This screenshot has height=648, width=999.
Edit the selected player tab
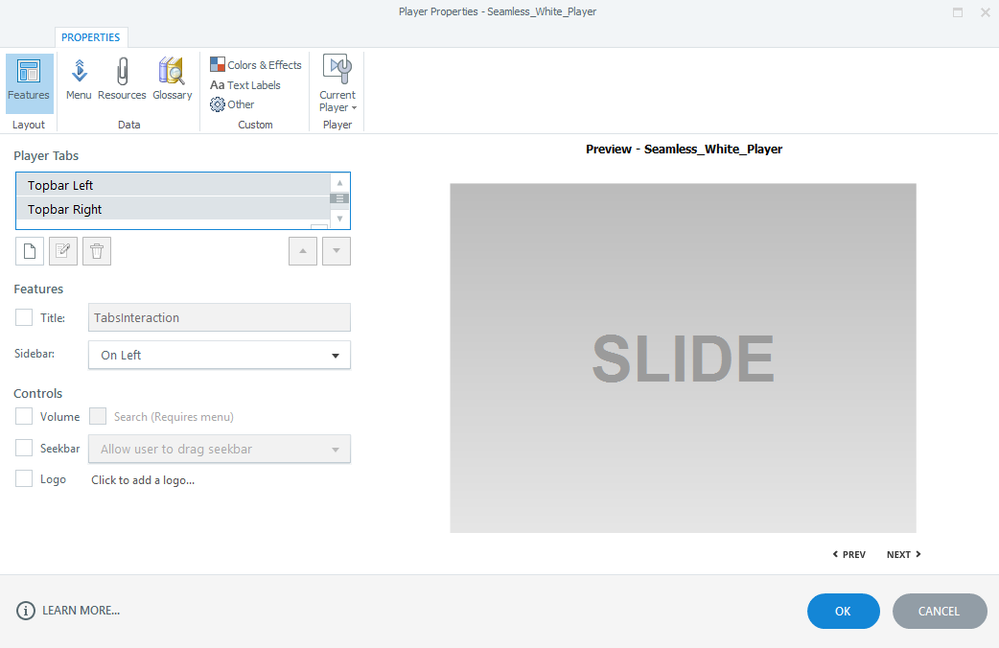point(63,251)
